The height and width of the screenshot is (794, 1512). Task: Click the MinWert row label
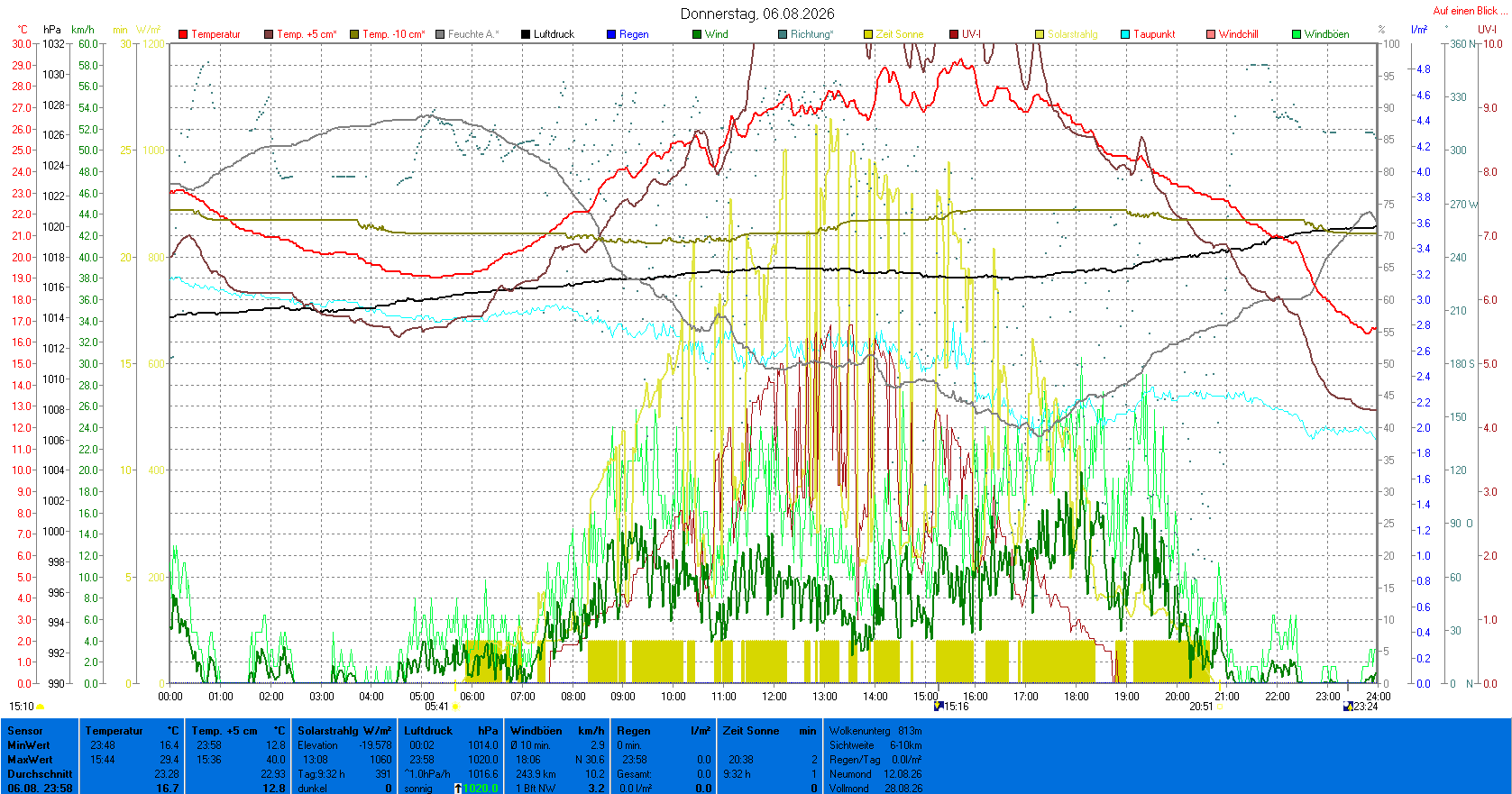(x=29, y=745)
